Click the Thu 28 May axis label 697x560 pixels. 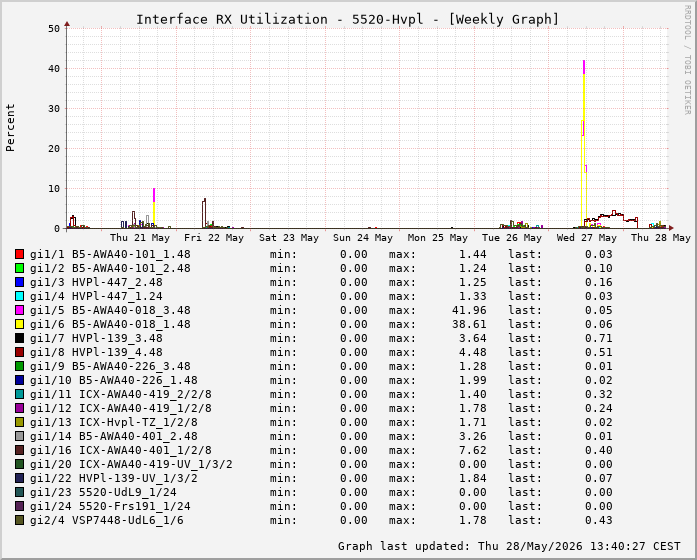pos(661,238)
